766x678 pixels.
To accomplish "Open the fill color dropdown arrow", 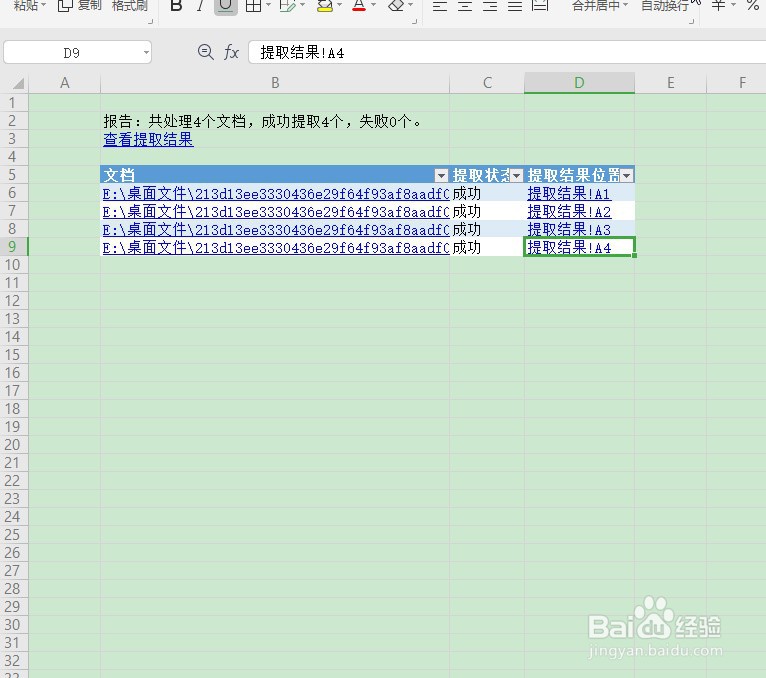I will tap(340, 5).
